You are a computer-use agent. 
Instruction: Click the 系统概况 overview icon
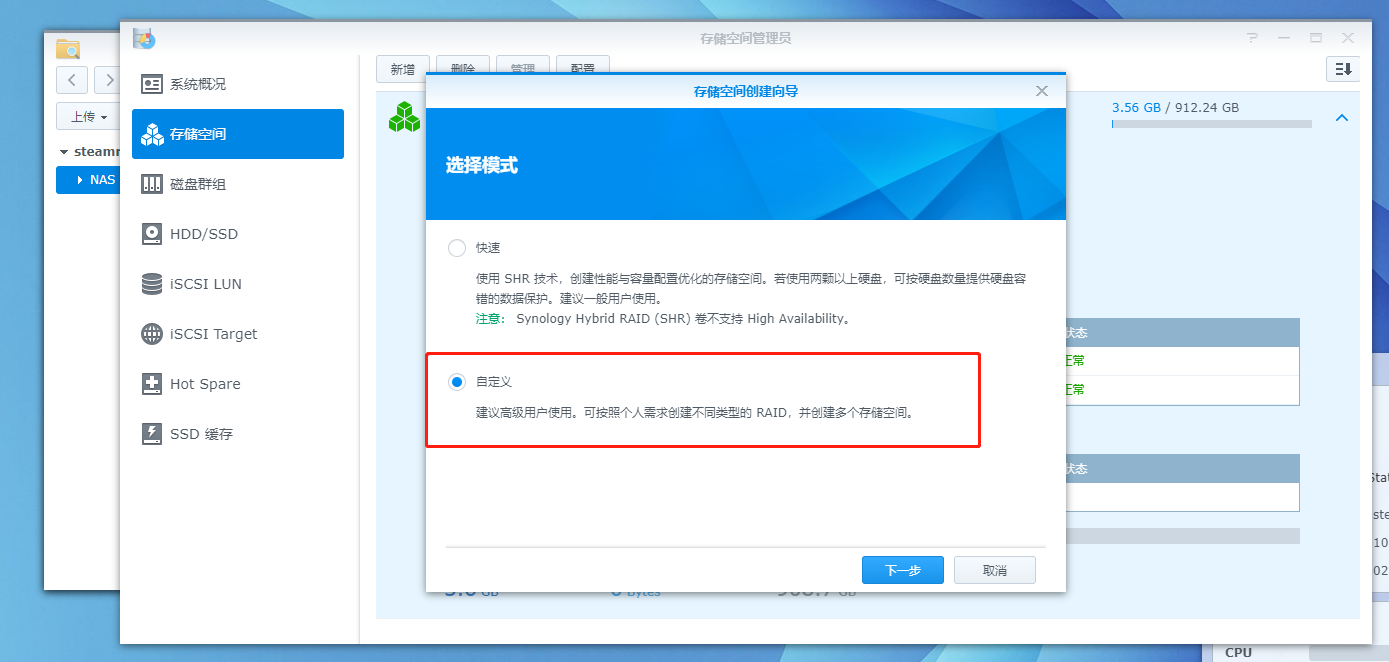(x=152, y=84)
